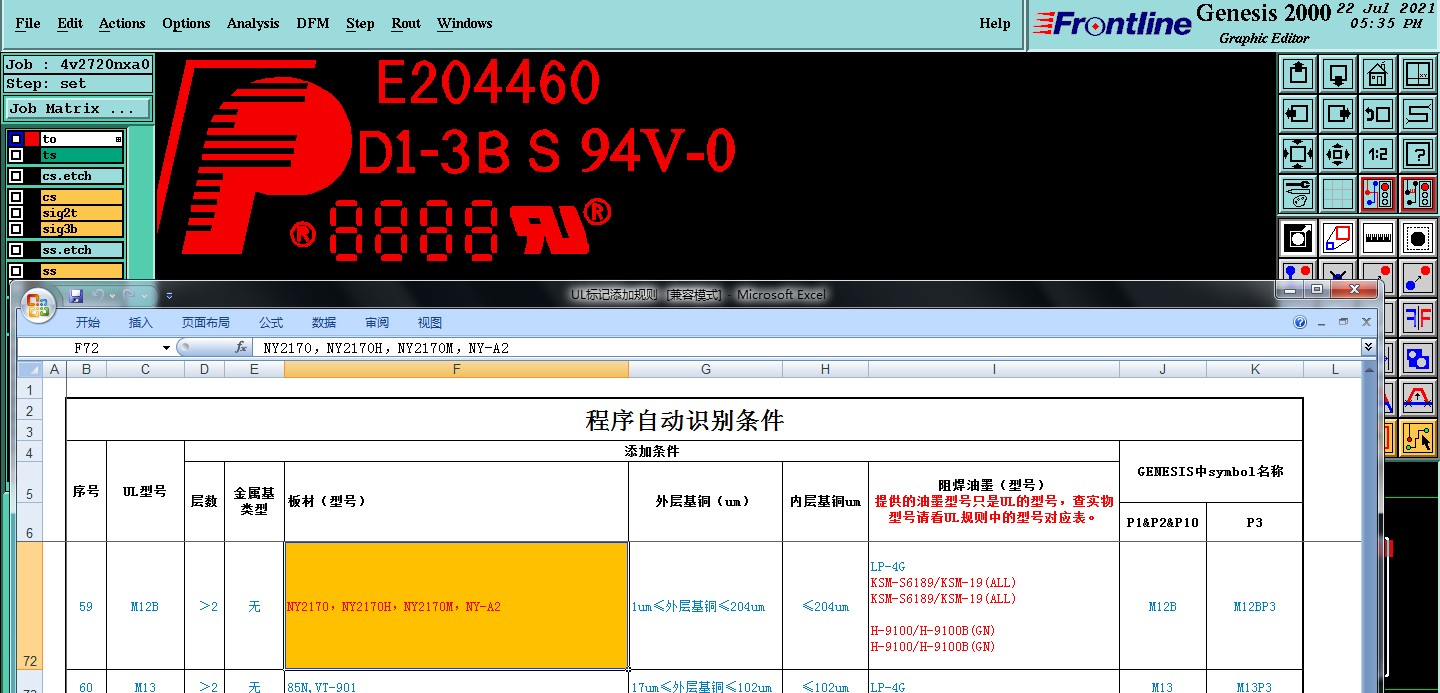Click the Options menu
This screenshot has width=1440, height=693.
tap(186, 23)
